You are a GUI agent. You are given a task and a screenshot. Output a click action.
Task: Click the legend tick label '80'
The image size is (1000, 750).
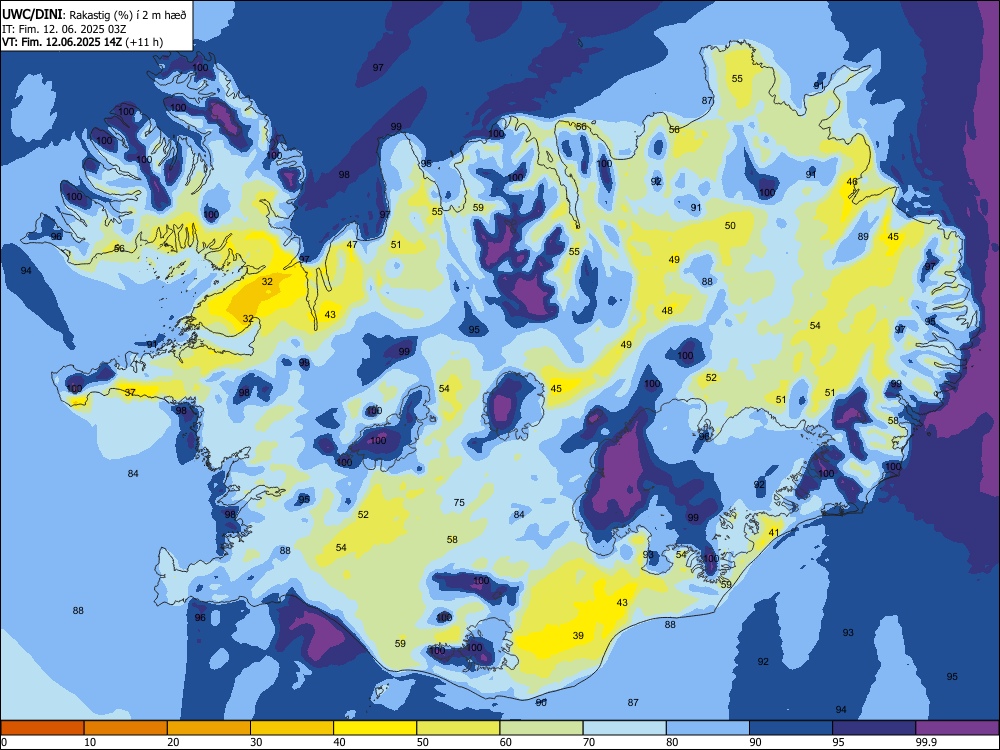672,742
